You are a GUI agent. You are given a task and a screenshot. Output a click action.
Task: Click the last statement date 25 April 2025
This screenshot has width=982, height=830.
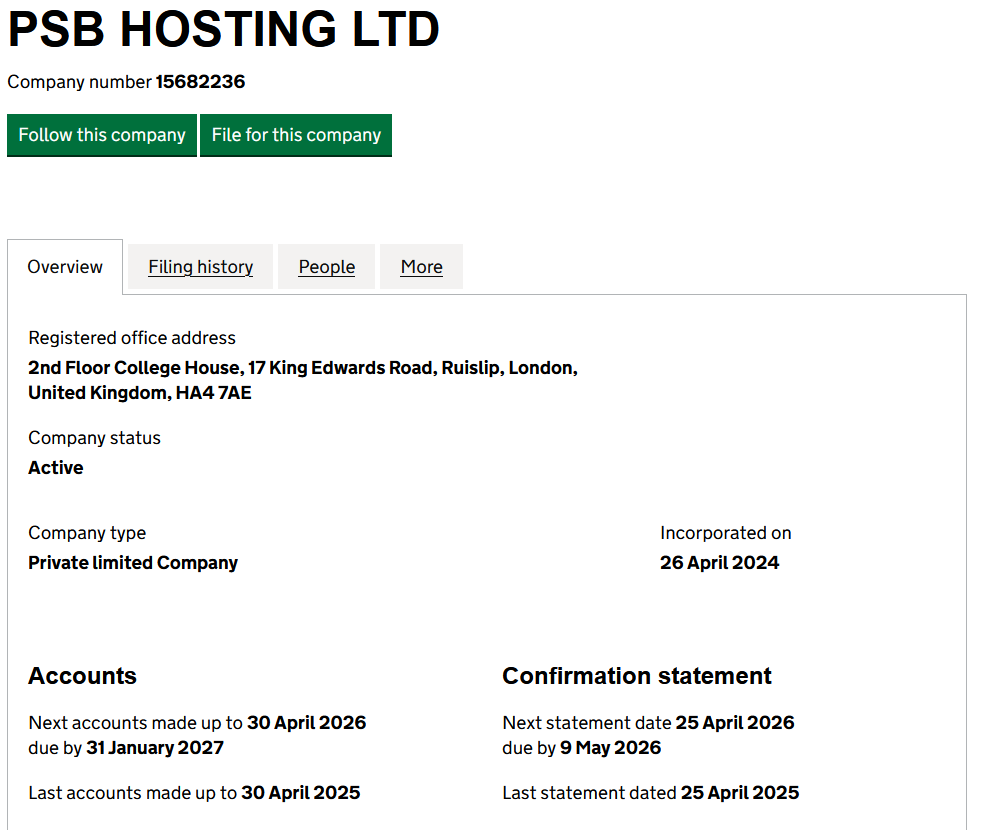tap(739, 793)
